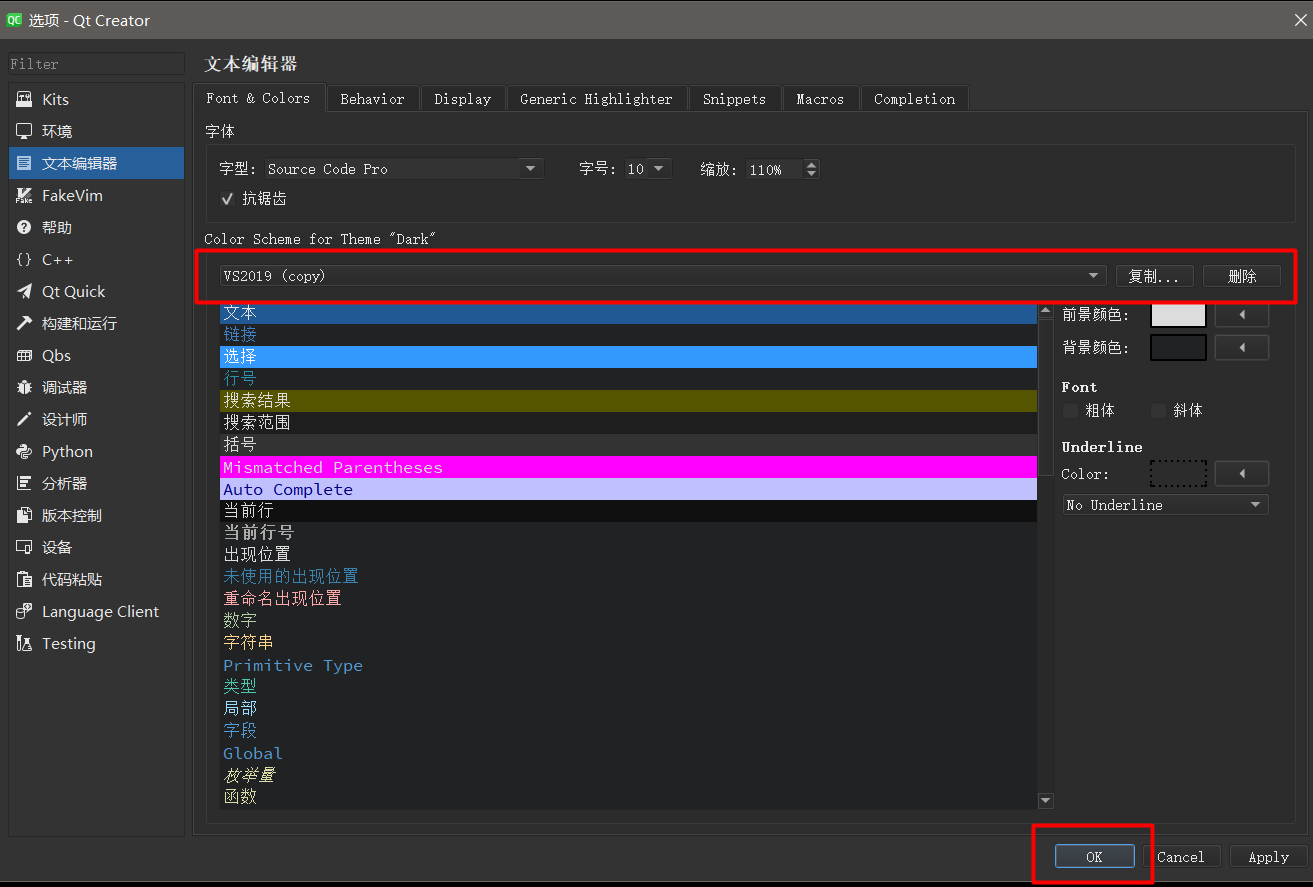Select the 当前行号 row
Screen dimensions: 1313x887
pos(628,533)
